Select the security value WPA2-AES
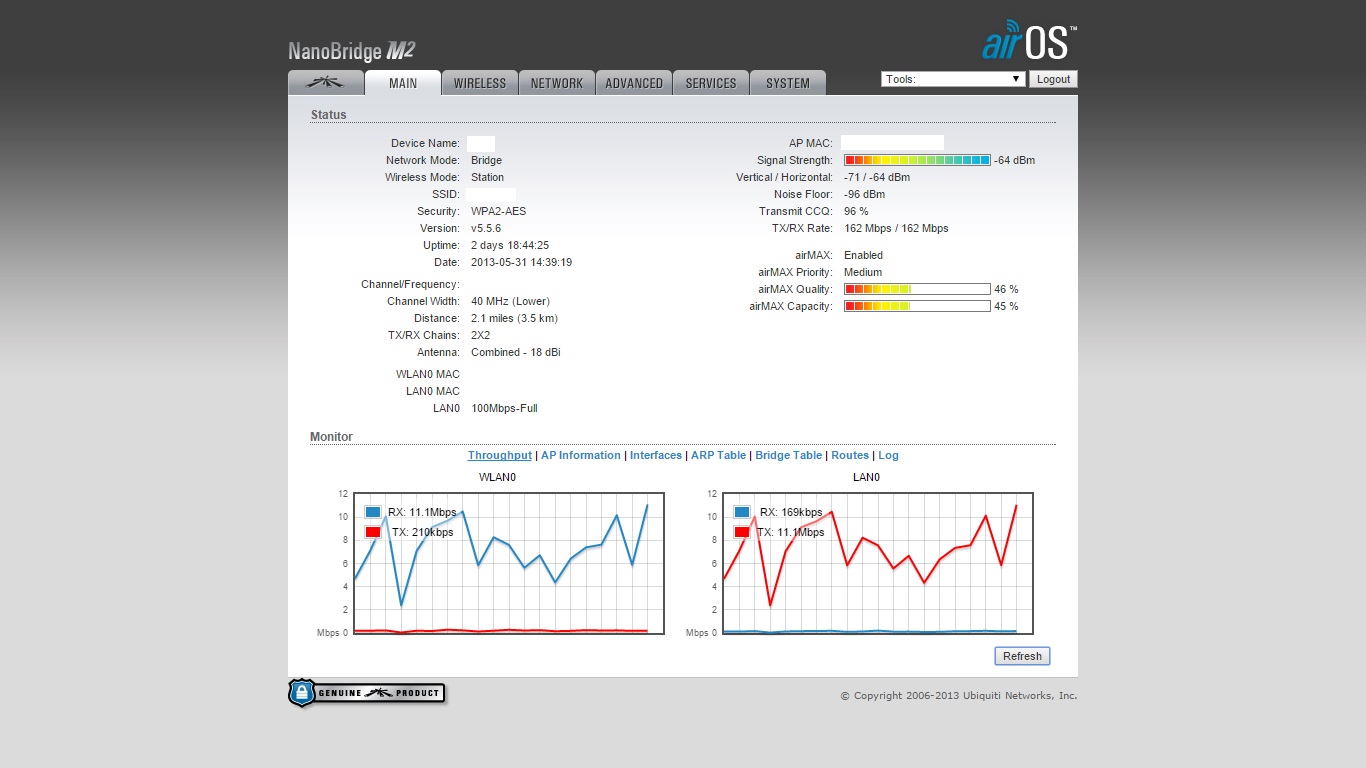Viewport: 1366px width, 768px height. point(498,211)
